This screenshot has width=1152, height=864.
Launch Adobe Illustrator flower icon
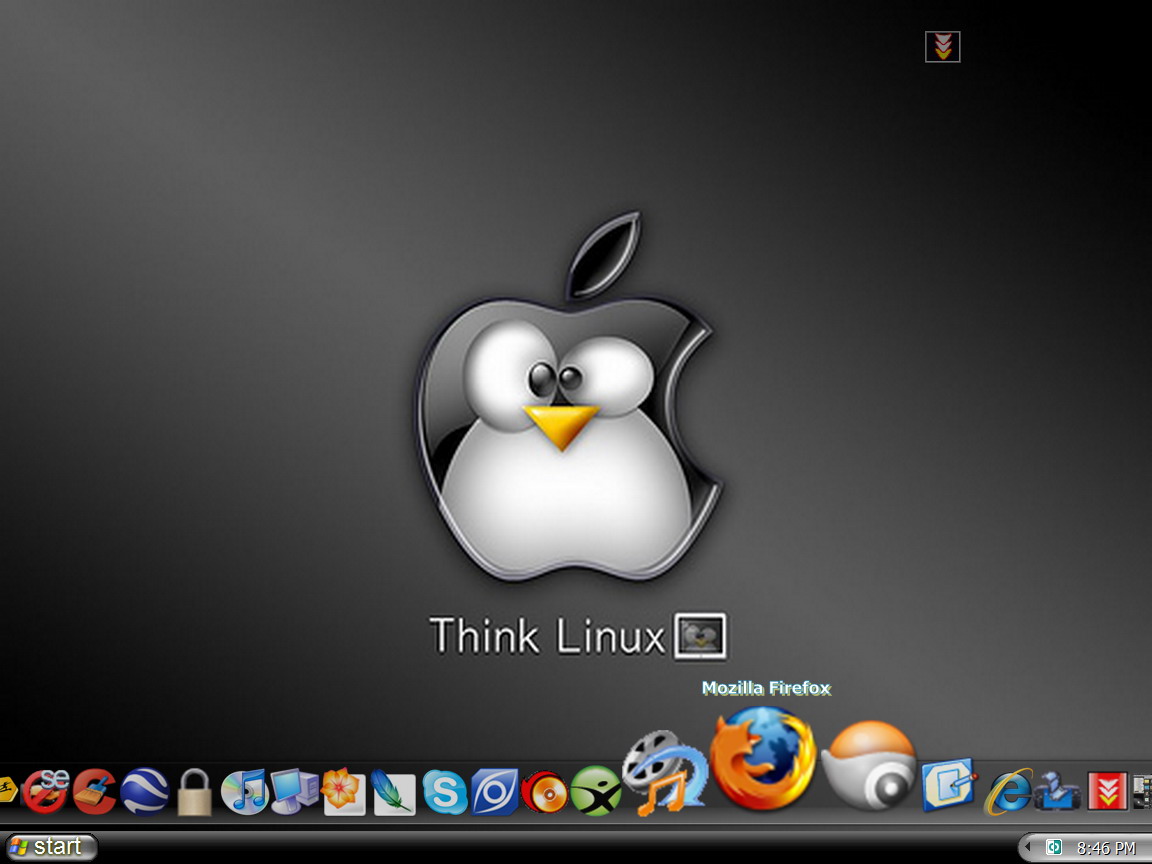pos(344,791)
